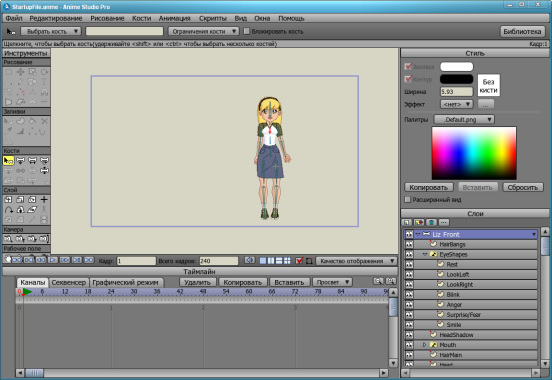Toggle the Контур checkbox
The image size is (552, 380).
click(x=408, y=79)
